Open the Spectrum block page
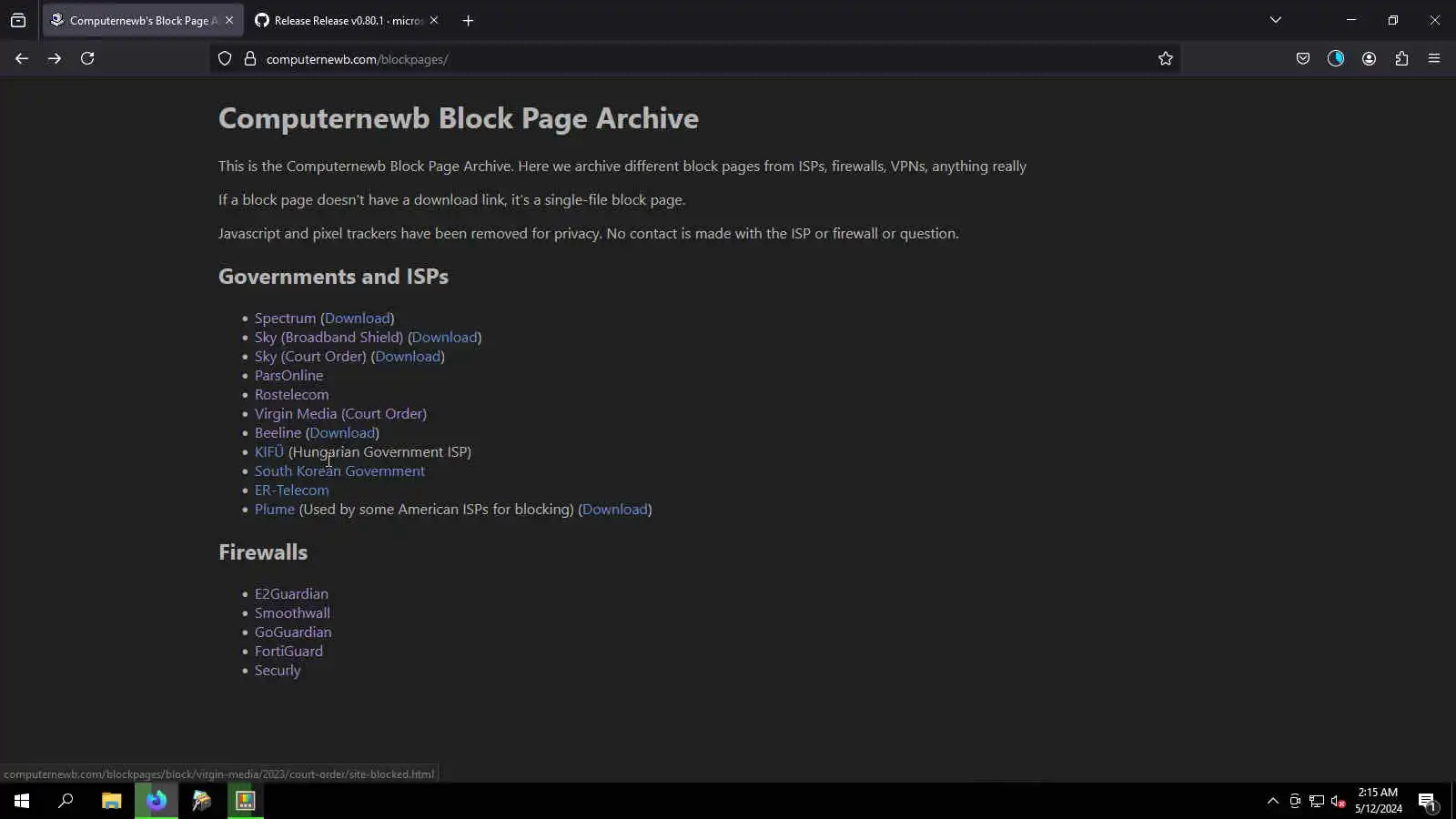The height and width of the screenshot is (819, 1456). click(x=285, y=318)
